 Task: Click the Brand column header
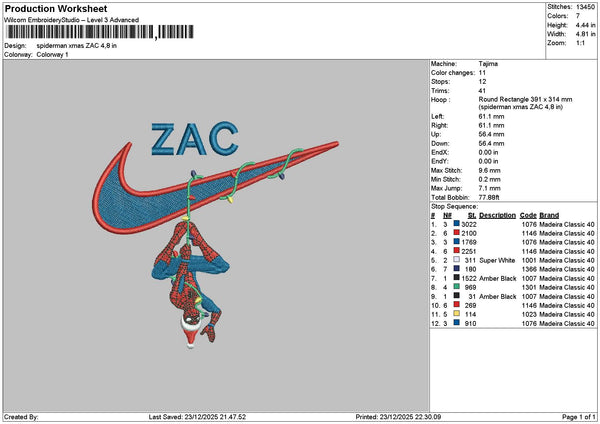click(x=549, y=215)
